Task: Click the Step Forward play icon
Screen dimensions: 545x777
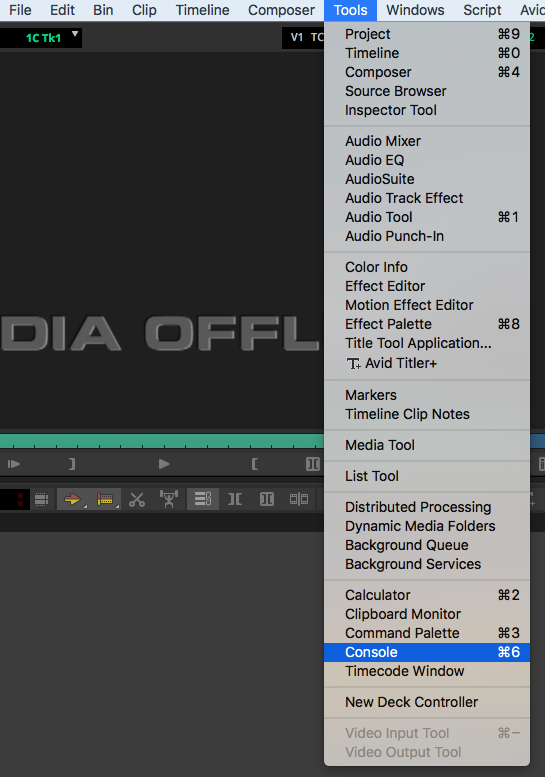Action: tap(14, 464)
